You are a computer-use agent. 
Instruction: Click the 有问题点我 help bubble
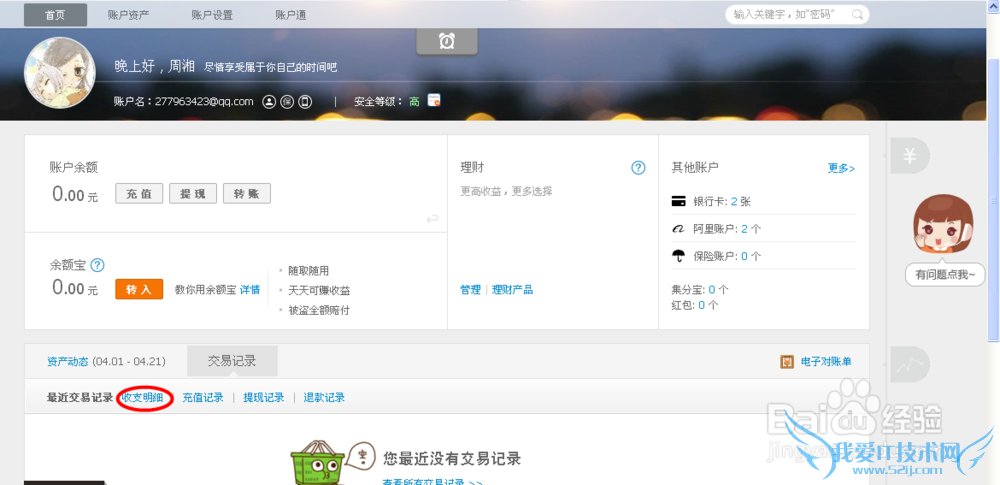[x=945, y=275]
